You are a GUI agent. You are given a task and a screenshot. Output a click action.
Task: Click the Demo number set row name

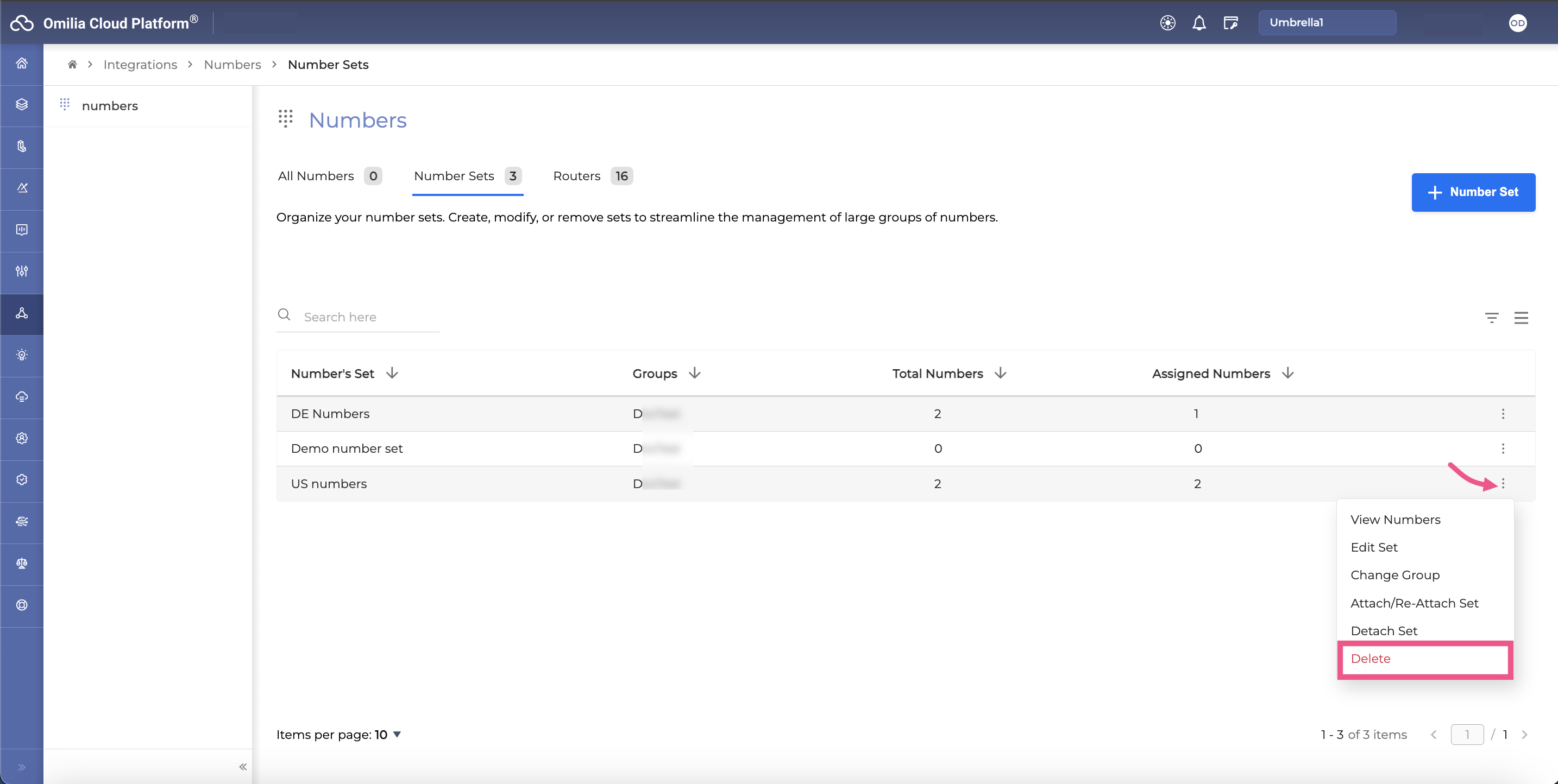coord(347,448)
